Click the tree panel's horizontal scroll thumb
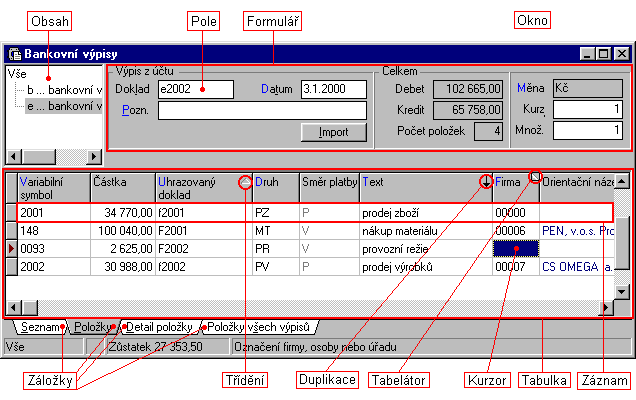Screen dimensions: 636x400 (39, 156)
